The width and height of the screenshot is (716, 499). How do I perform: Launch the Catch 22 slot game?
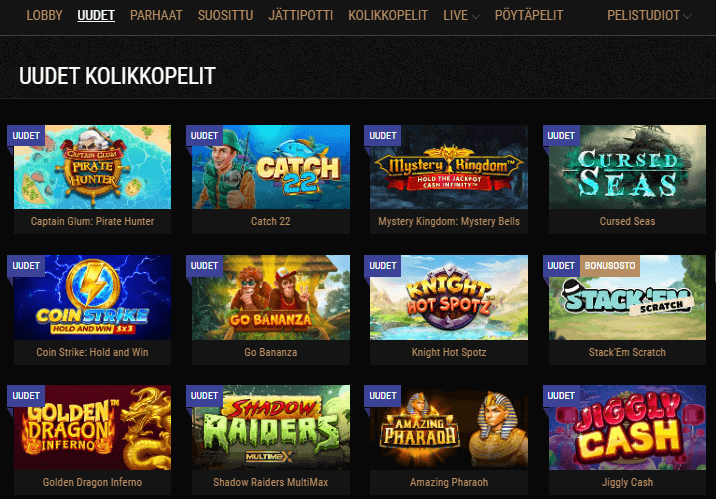point(271,167)
